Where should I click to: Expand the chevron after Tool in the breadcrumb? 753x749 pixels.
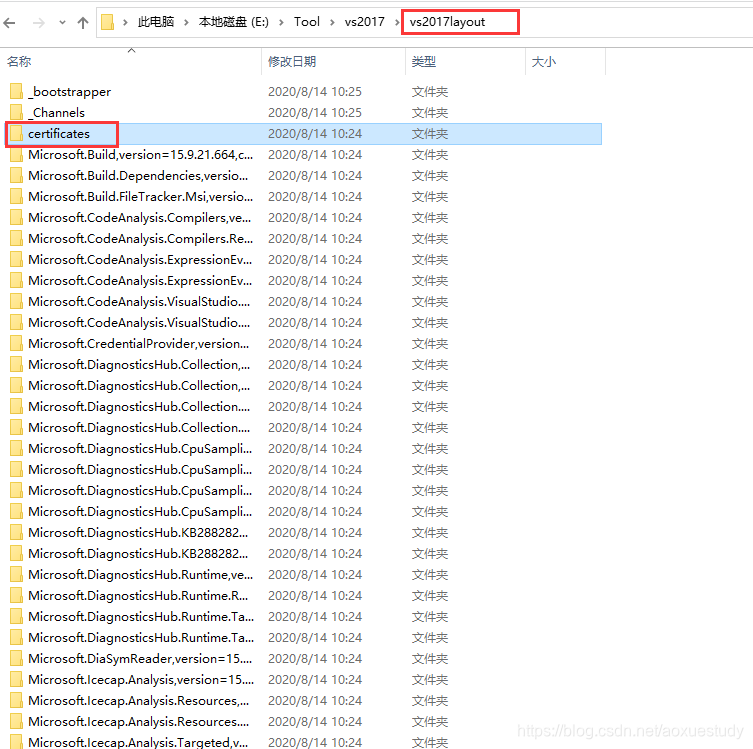coord(332,22)
